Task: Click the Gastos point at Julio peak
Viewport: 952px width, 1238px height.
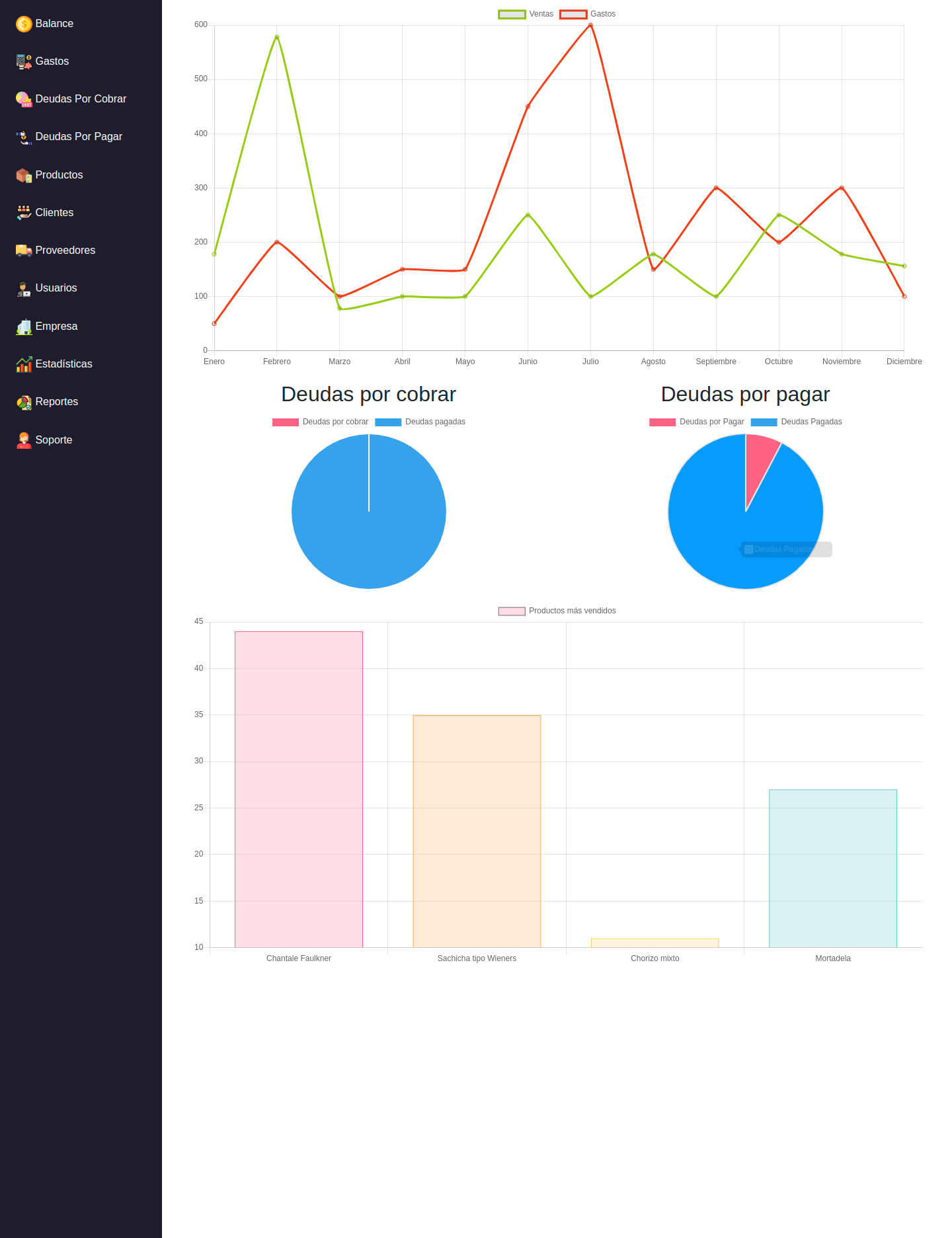Action: [x=590, y=26]
